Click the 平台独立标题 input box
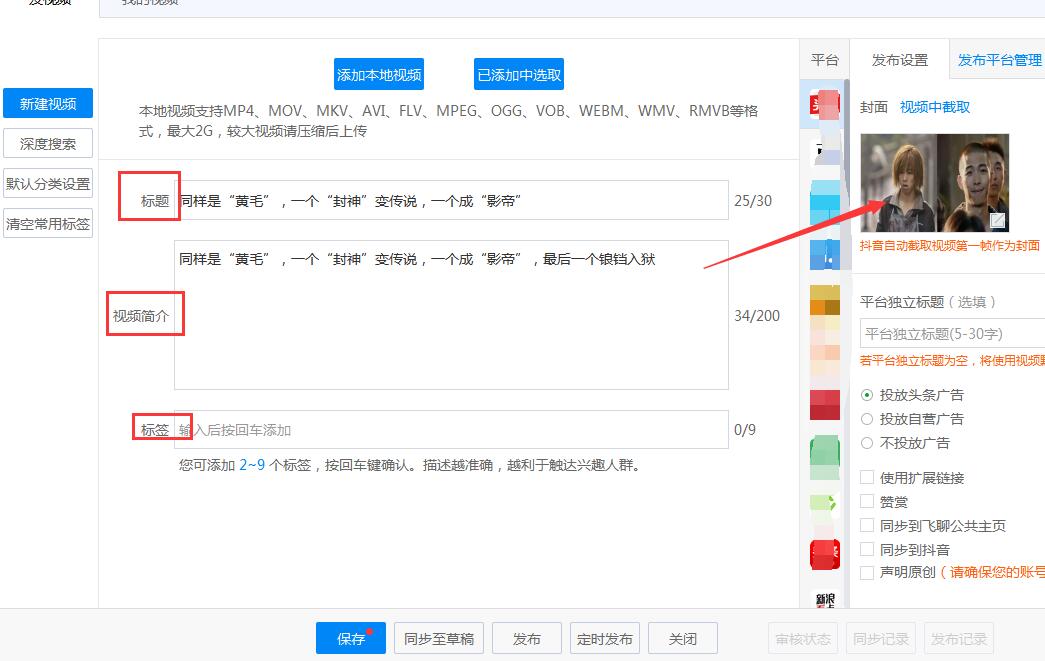Viewport: 1045px width, 661px height. tap(951, 334)
